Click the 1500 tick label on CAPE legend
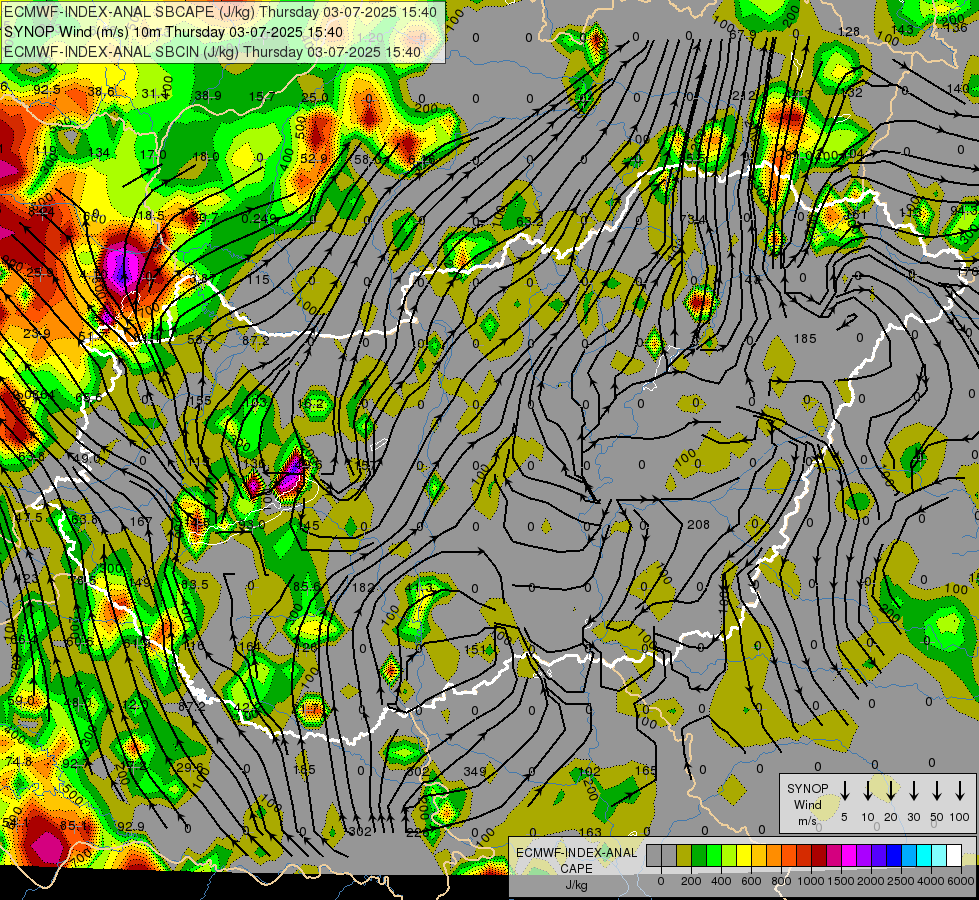 tap(841, 881)
